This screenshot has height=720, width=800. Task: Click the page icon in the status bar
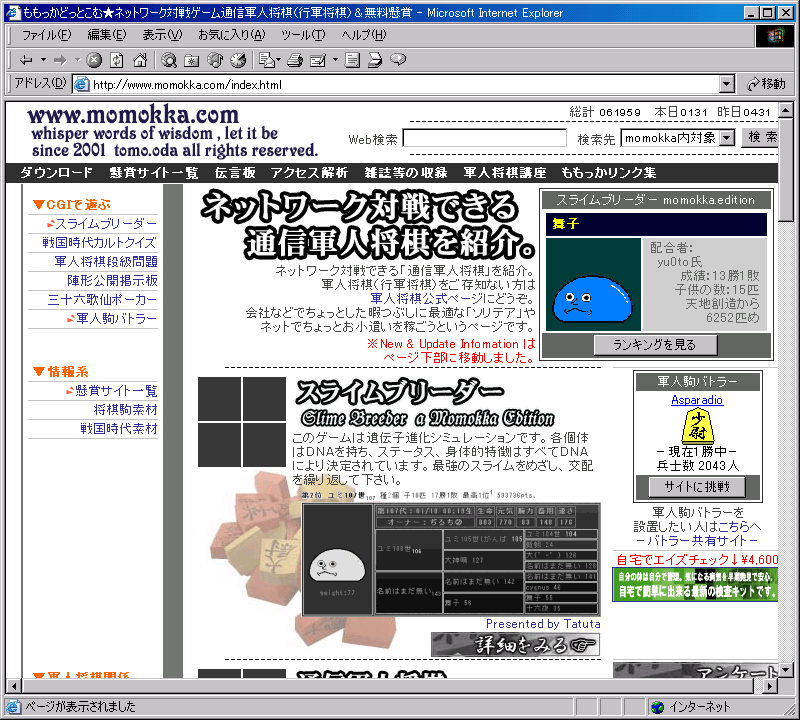13,707
